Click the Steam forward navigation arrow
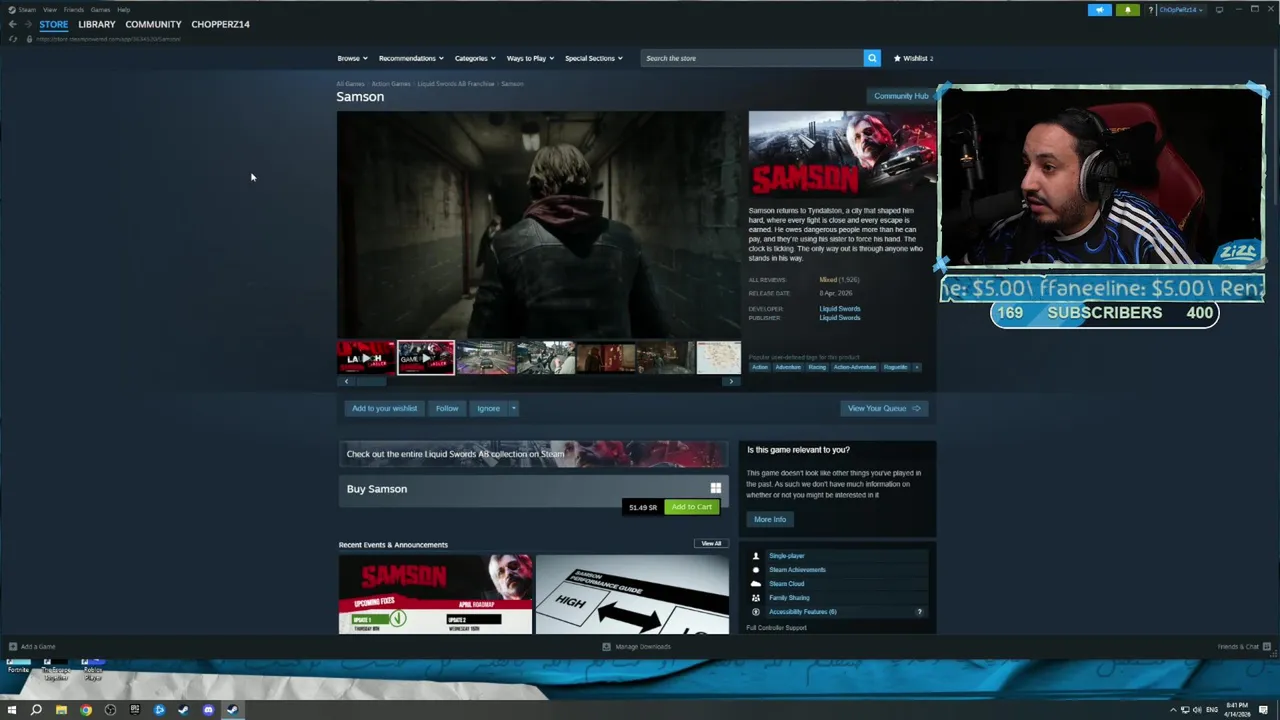 pyautogui.click(x=27, y=24)
